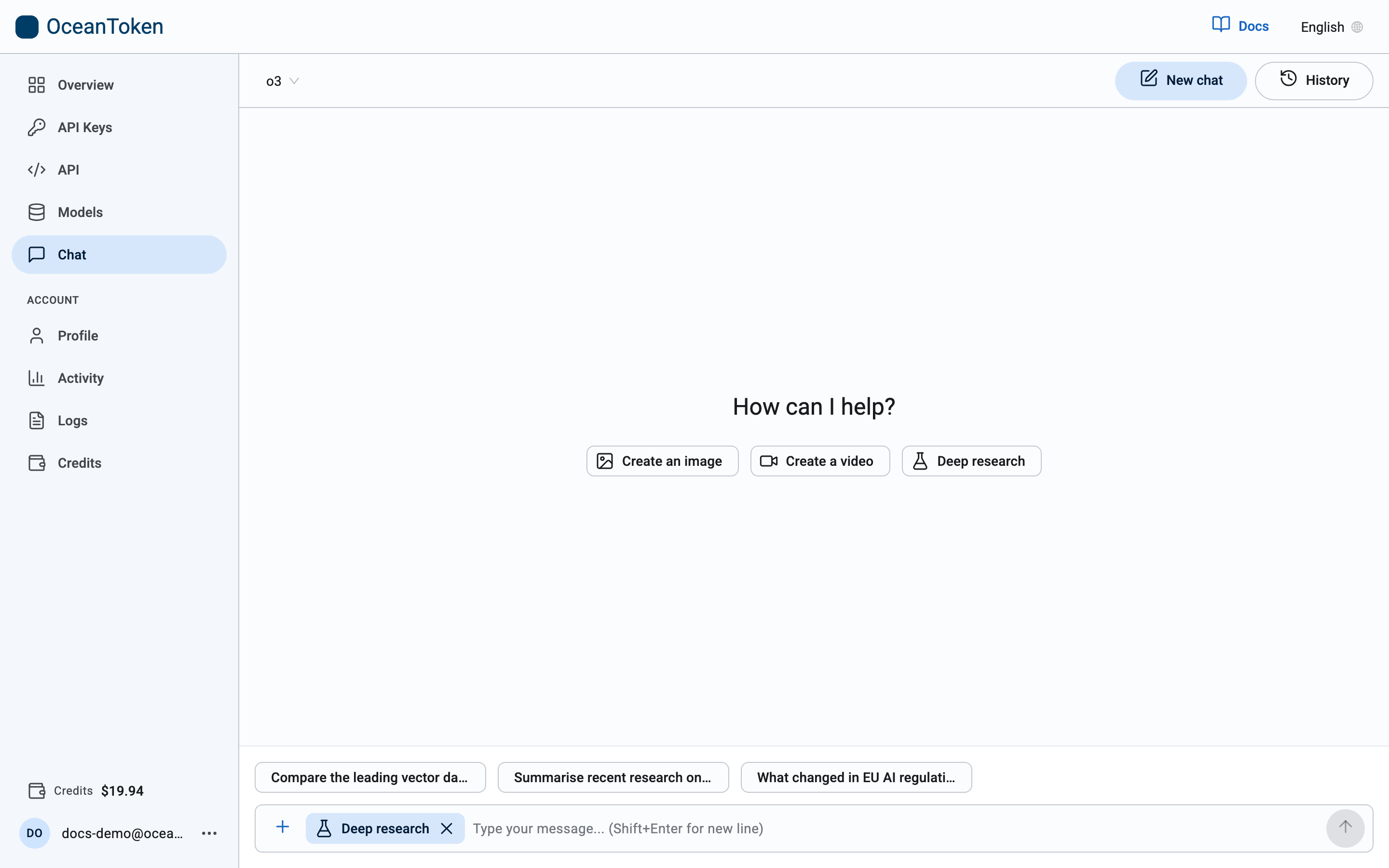Expand the o3 model dropdown
Screen dimensions: 1389x868
pyautogui.click(x=282, y=81)
